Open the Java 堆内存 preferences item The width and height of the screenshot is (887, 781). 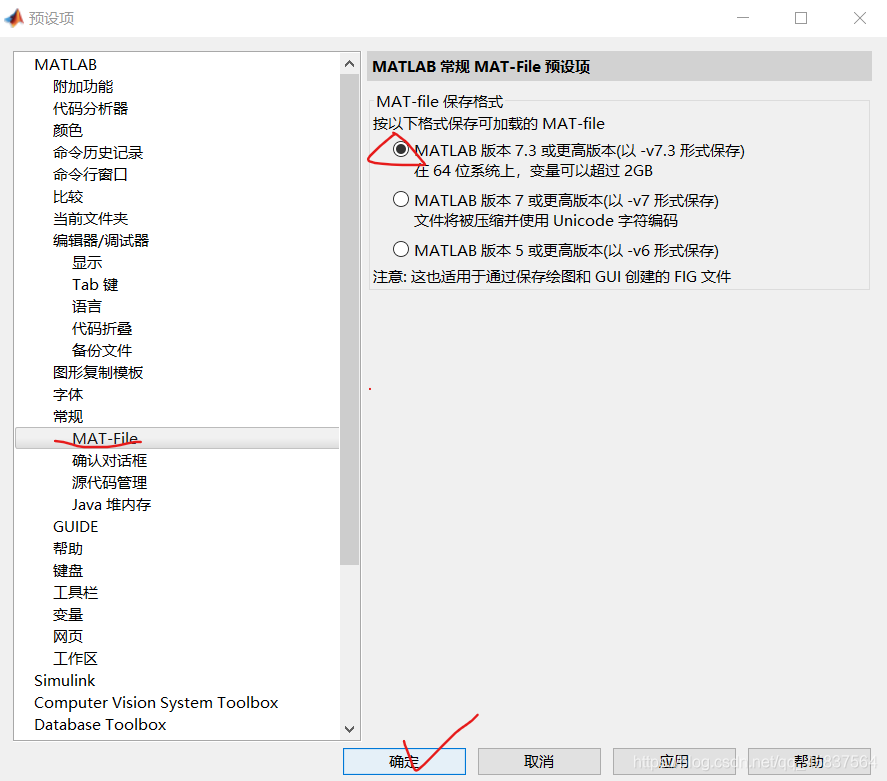click(111, 505)
